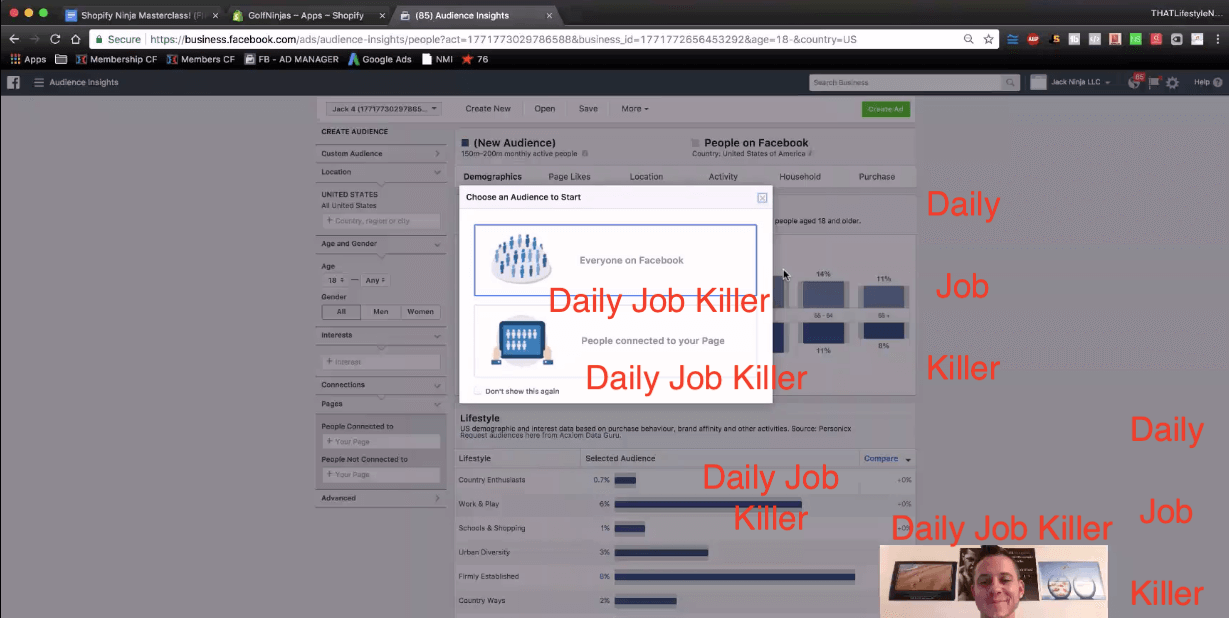
Task: Open the Jack 4 ad account dropdown
Action: (384, 109)
